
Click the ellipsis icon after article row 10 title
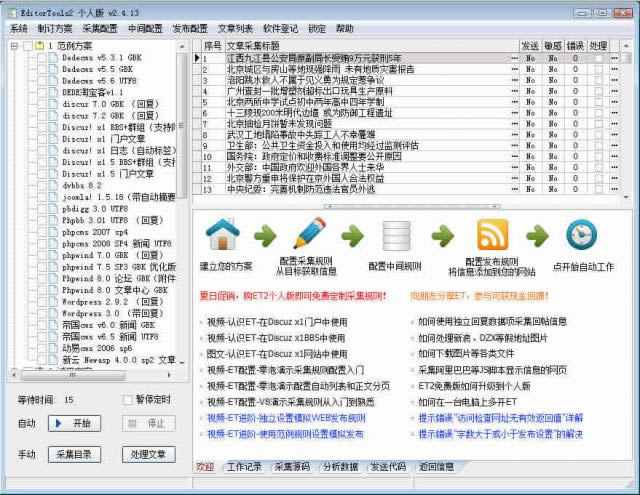pos(514,156)
